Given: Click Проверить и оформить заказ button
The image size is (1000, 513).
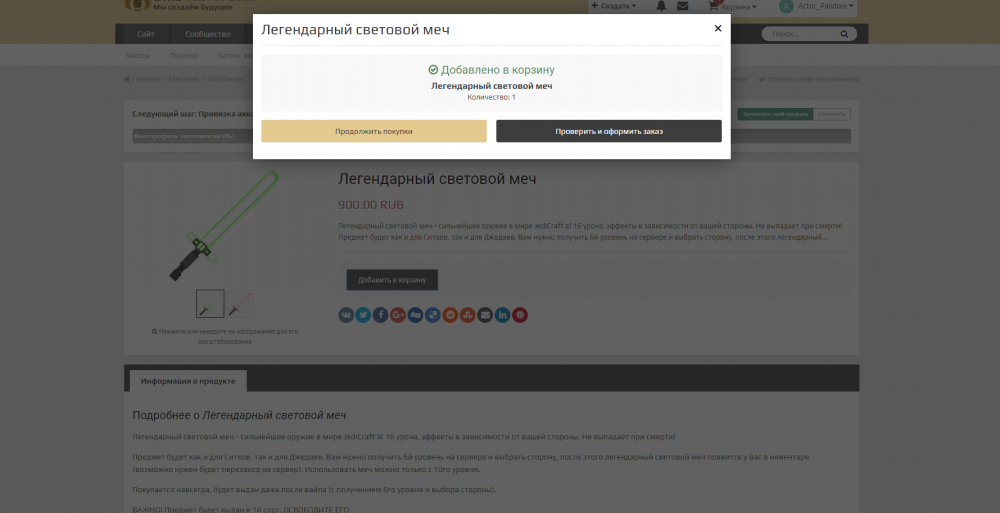Looking at the screenshot, I should click(609, 131).
